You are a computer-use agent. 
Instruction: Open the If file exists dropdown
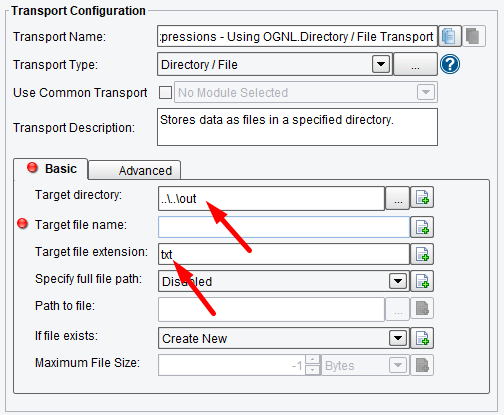(398, 338)
